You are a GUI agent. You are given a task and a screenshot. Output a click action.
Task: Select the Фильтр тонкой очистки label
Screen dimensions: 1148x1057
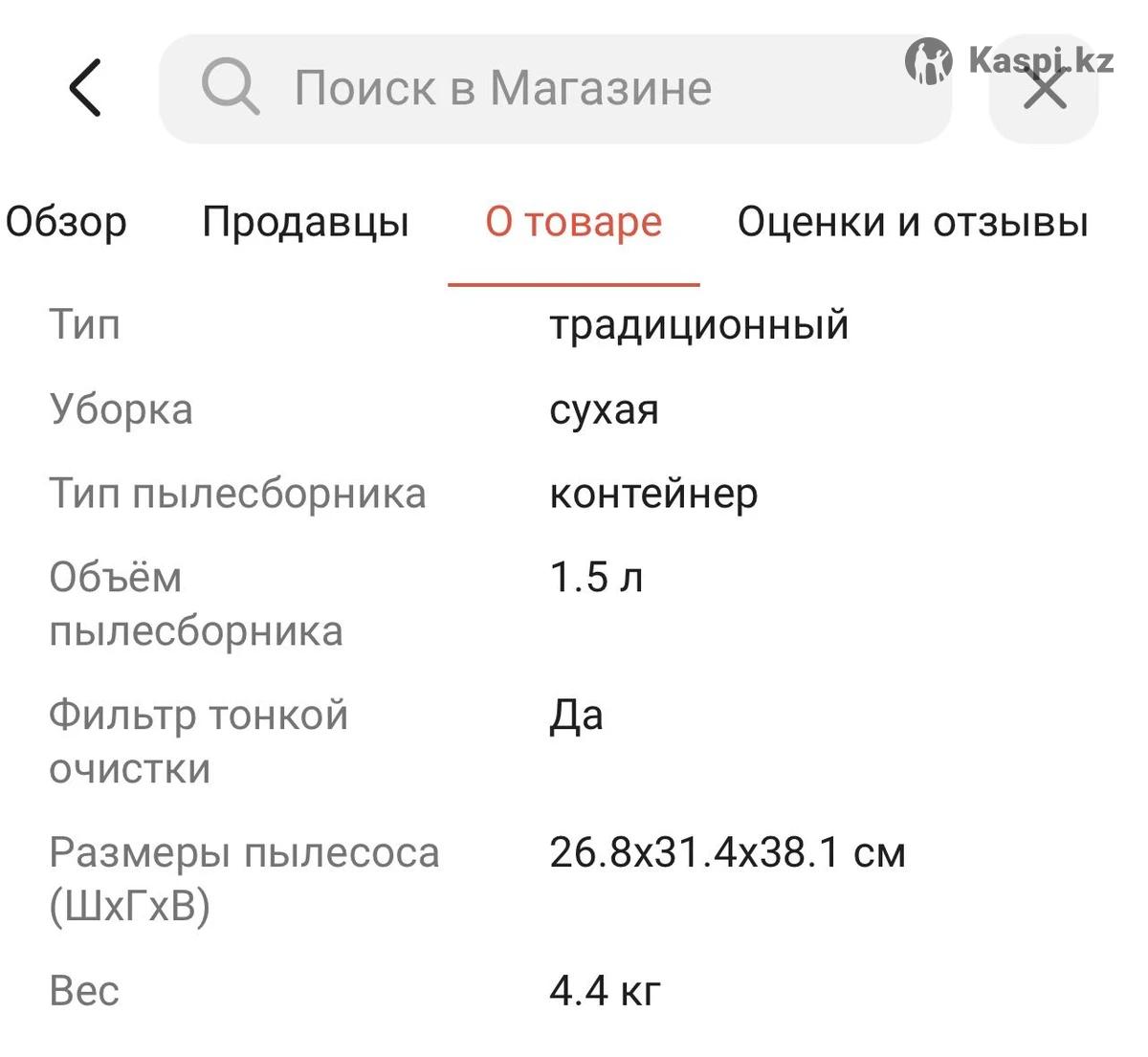[x=198, y=741]
